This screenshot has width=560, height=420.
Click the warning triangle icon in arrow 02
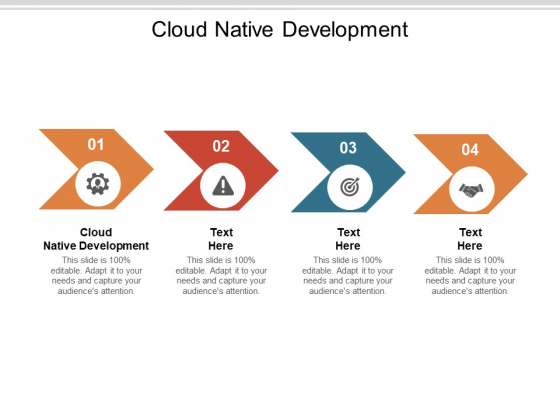coord(223,186)
